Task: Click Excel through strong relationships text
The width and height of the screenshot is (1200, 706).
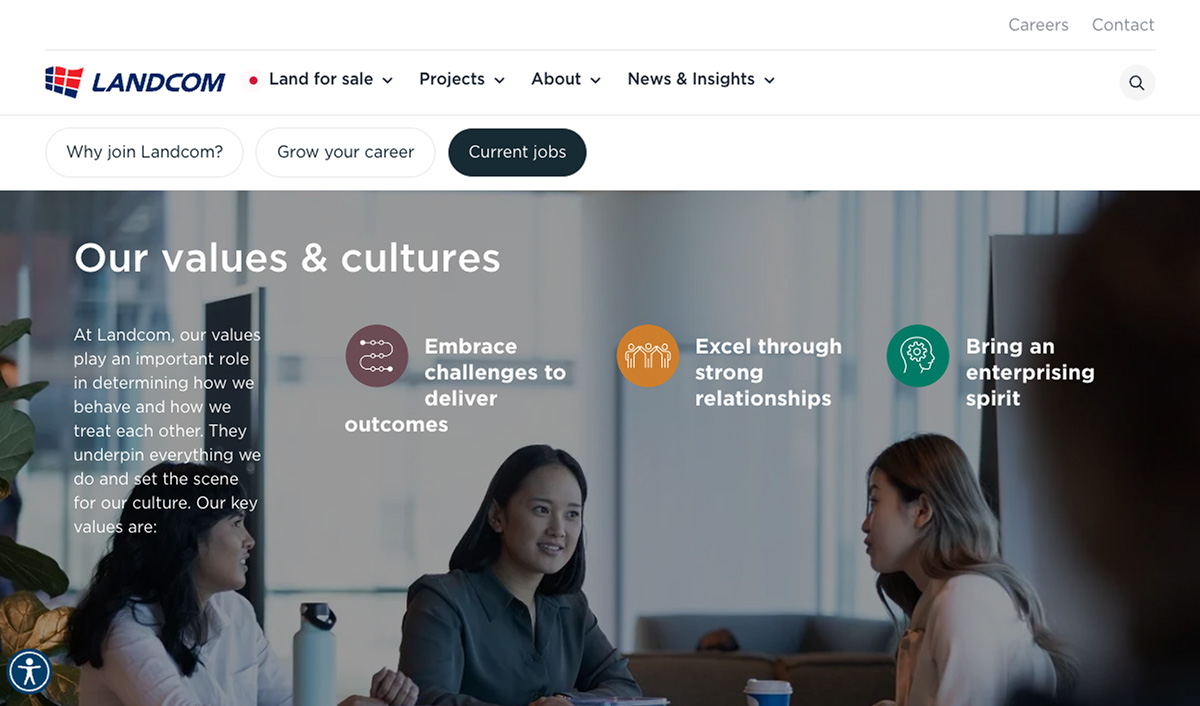Action: [x=768, y=372]
